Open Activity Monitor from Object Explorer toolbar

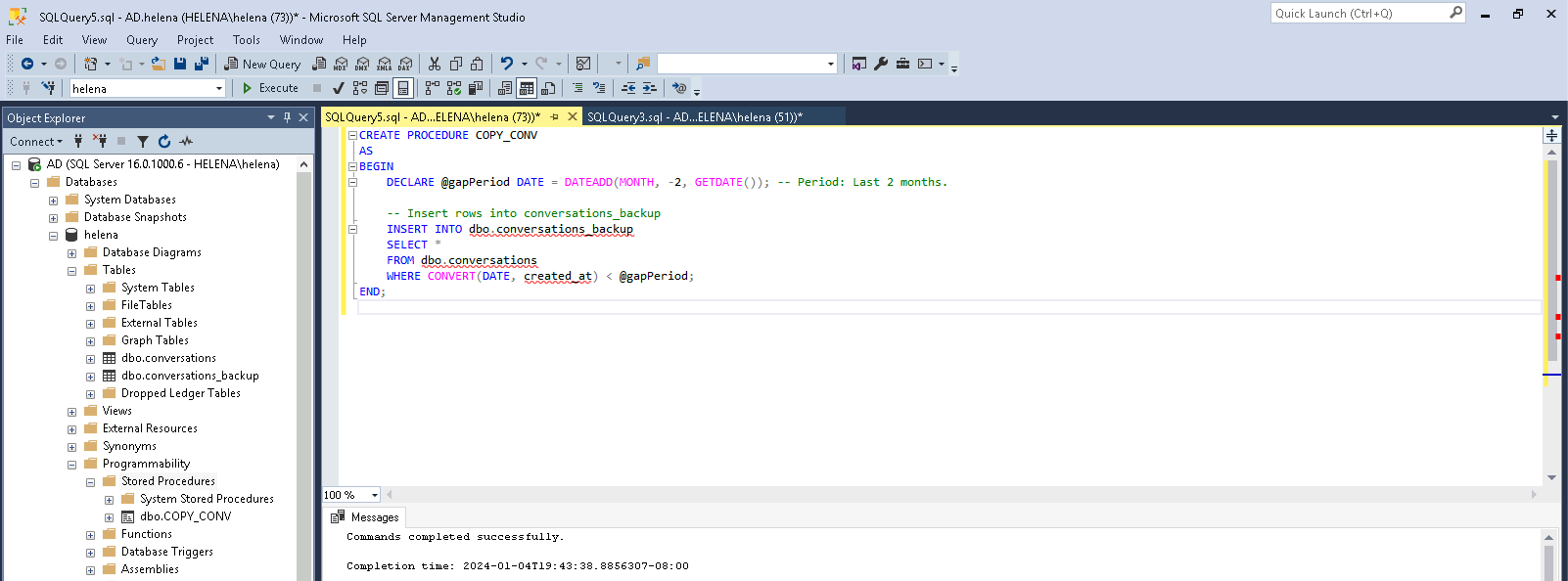pyautogui.click(x=186, y=142)
